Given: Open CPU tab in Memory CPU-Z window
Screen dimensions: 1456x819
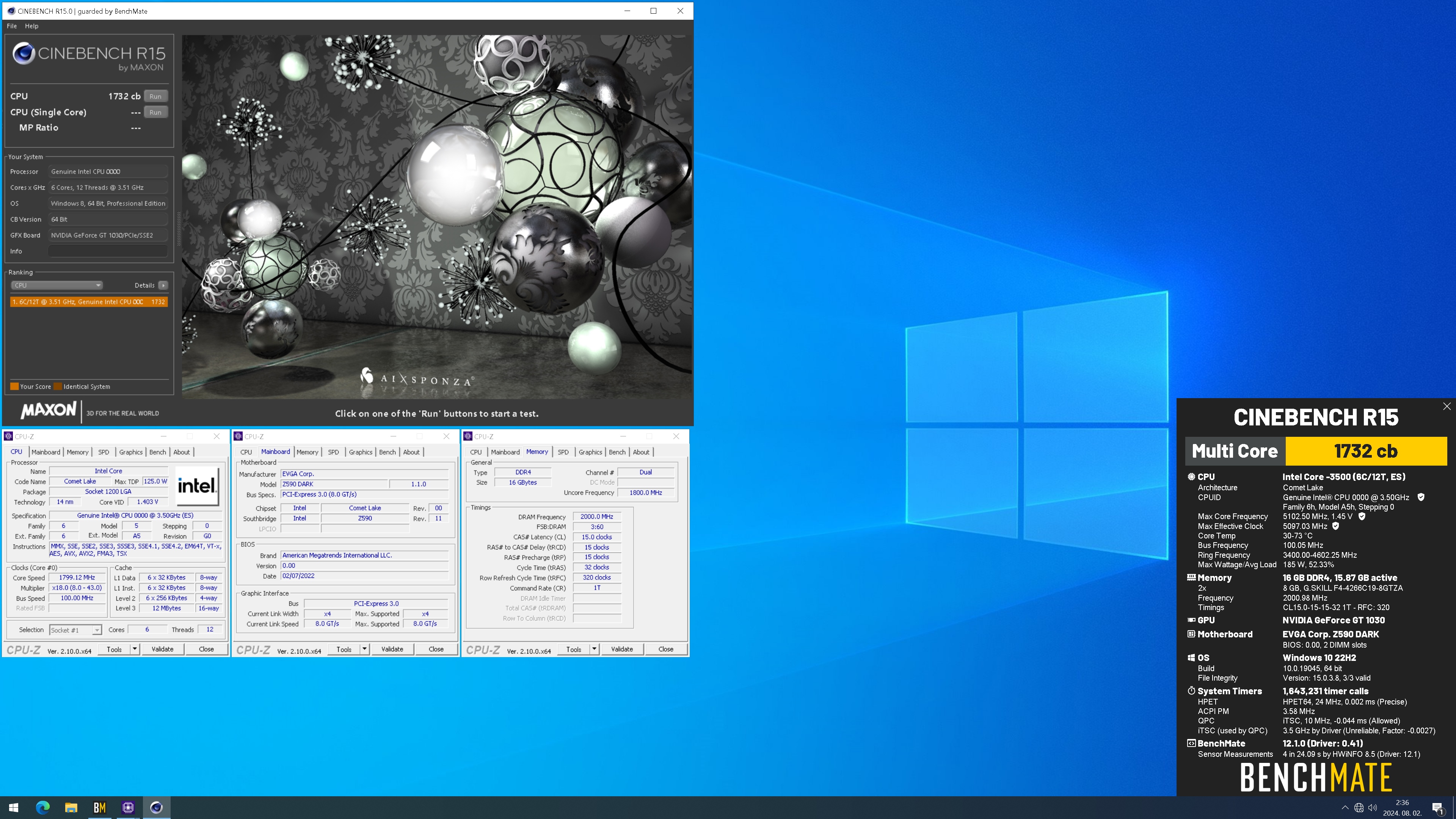Looking at the screenshot, I should [x=476, y=452].
